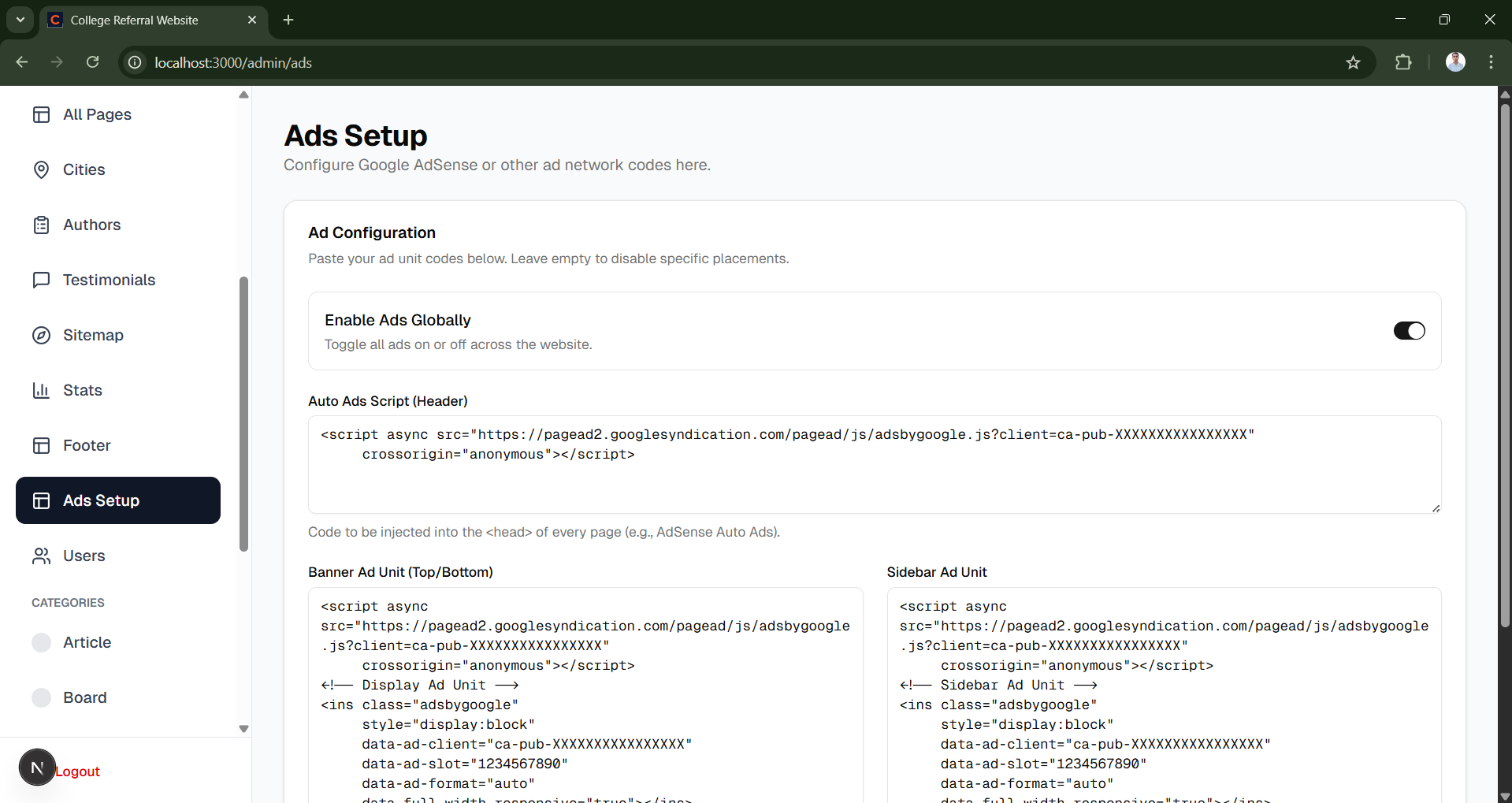1512x803 pixels.
Task: Open Stats via the bar chart icon
Action: pos(41,391)
